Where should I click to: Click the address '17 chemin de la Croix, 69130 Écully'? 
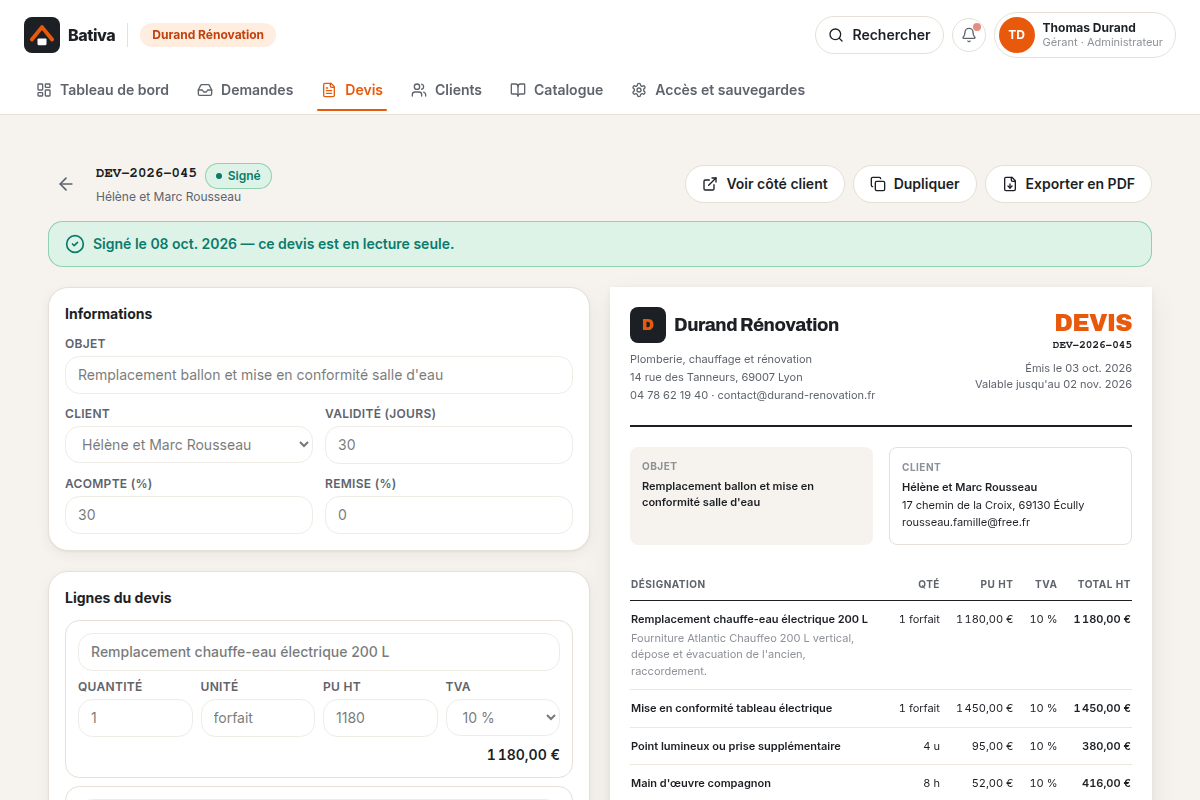pyautogui.click(x=993, y=505)
